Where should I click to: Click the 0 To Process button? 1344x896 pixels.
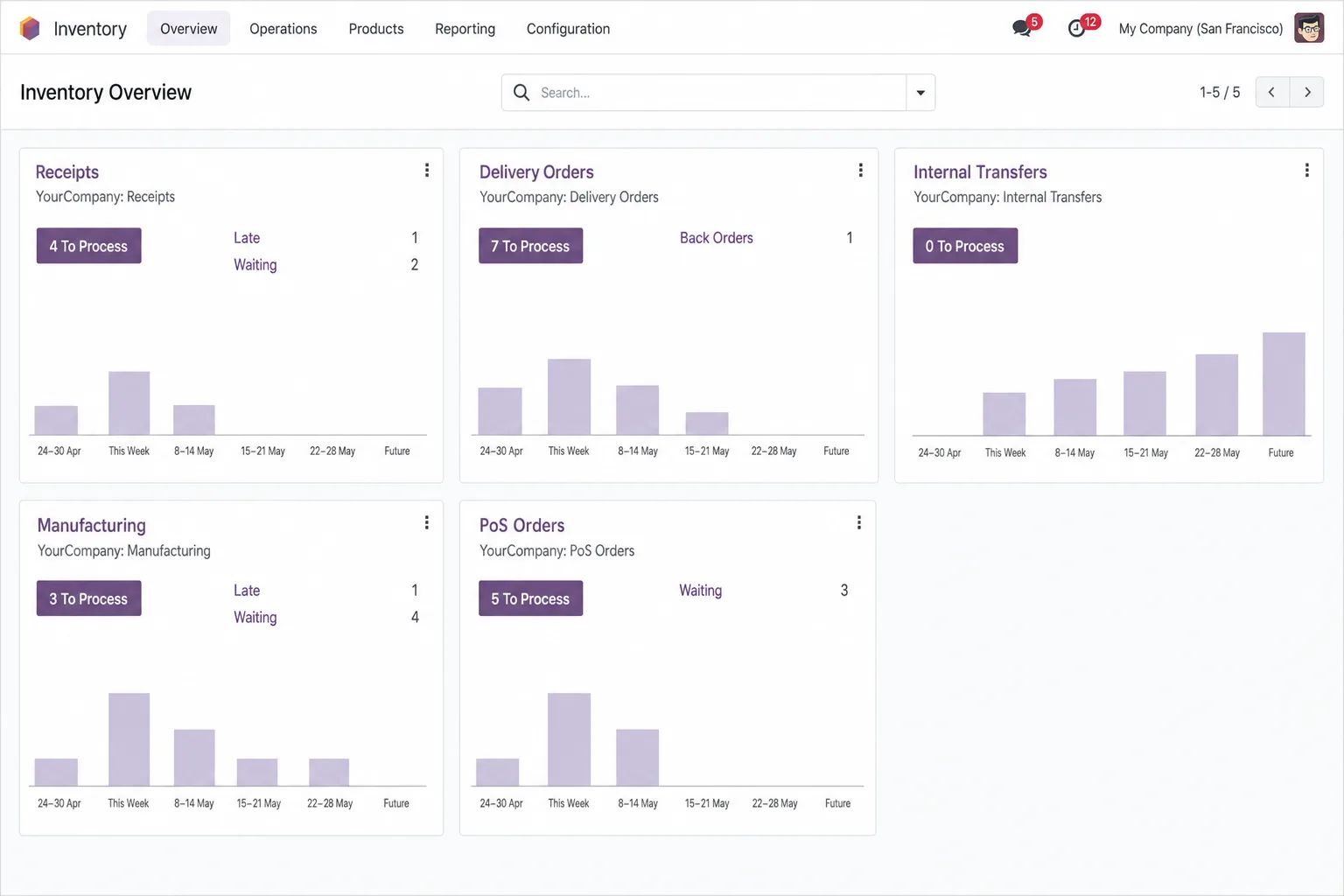pyautogui.click(x=965, y=246)
